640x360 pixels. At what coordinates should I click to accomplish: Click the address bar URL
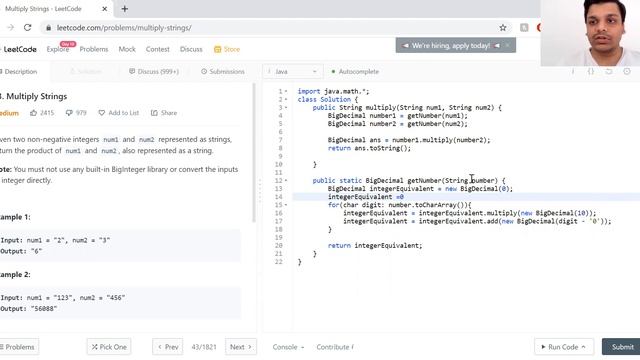(124, 28)
